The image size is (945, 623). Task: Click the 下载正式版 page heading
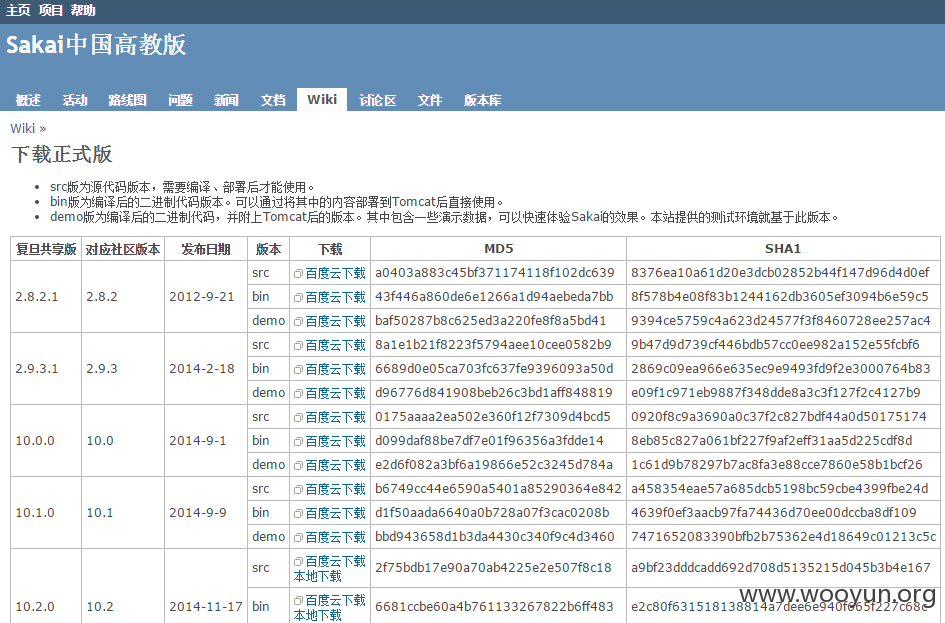point(62,154)
